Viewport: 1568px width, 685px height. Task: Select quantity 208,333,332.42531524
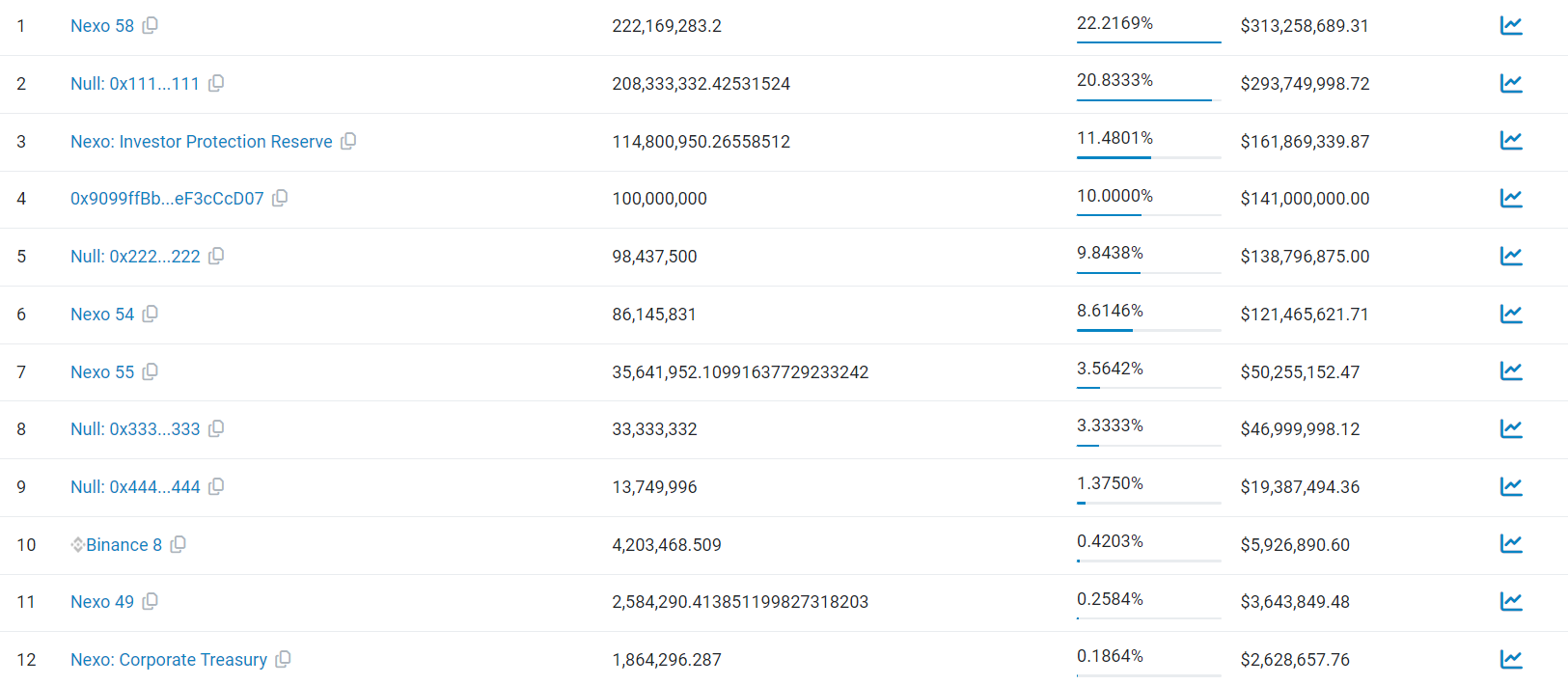pyautogui.click(x=701, y=84)
